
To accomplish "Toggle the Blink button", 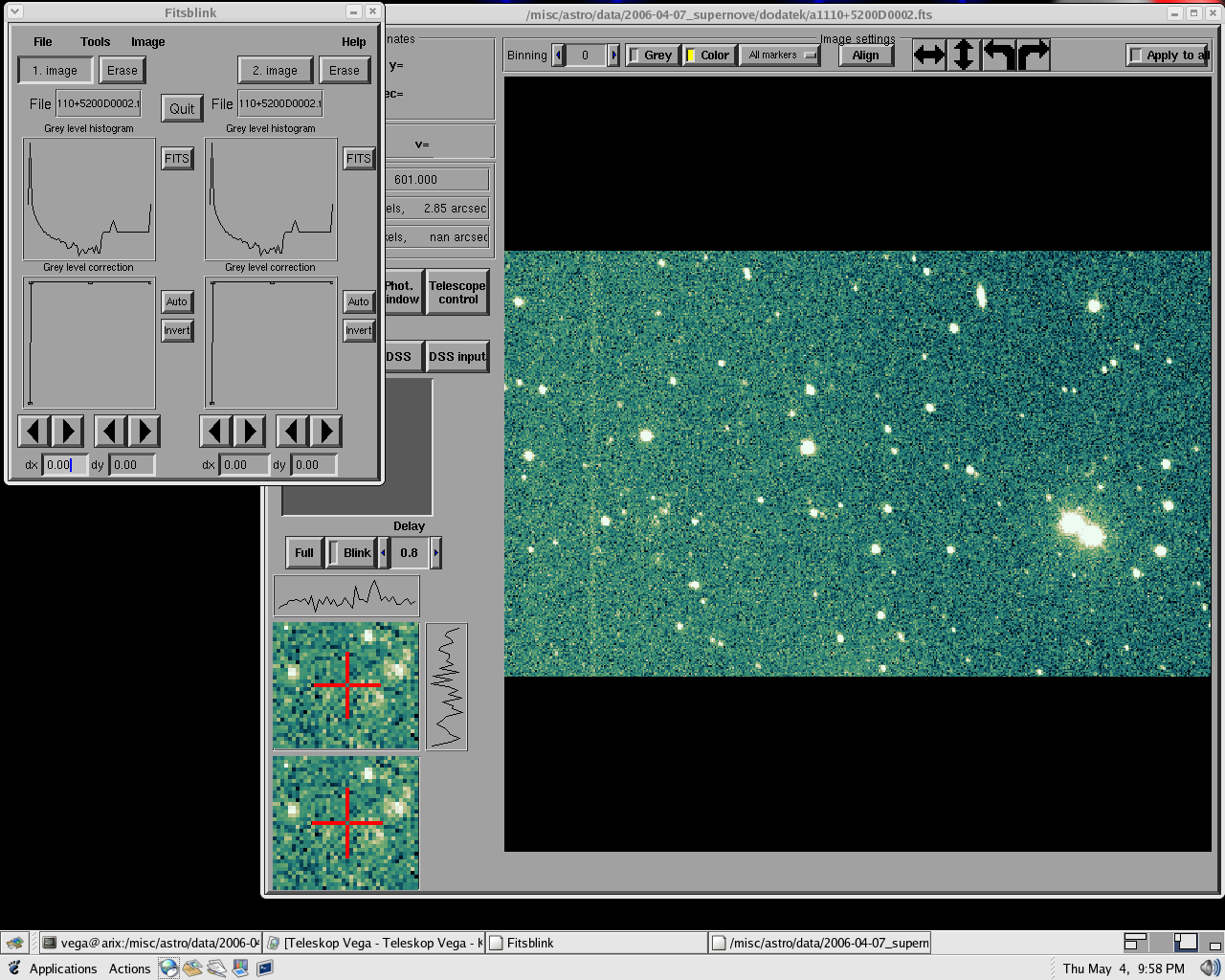I will point(350,553).
